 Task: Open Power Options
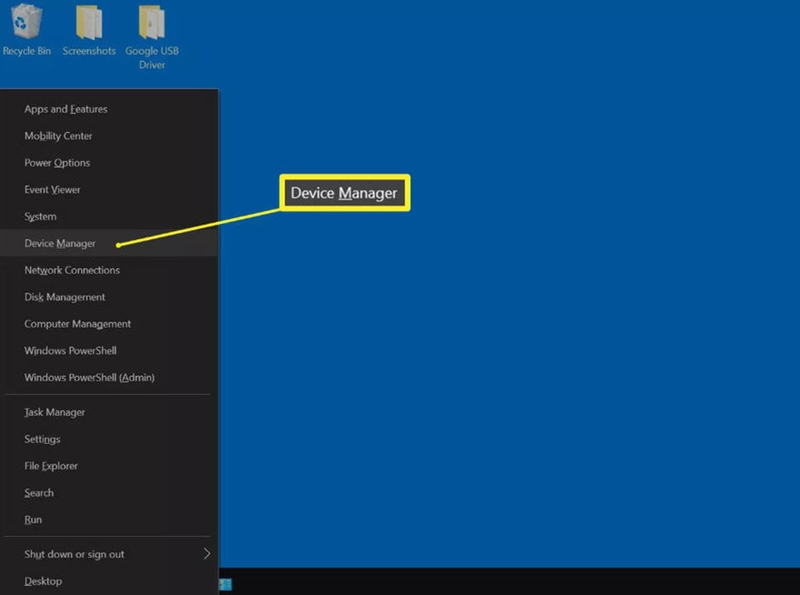pos(111,163)
